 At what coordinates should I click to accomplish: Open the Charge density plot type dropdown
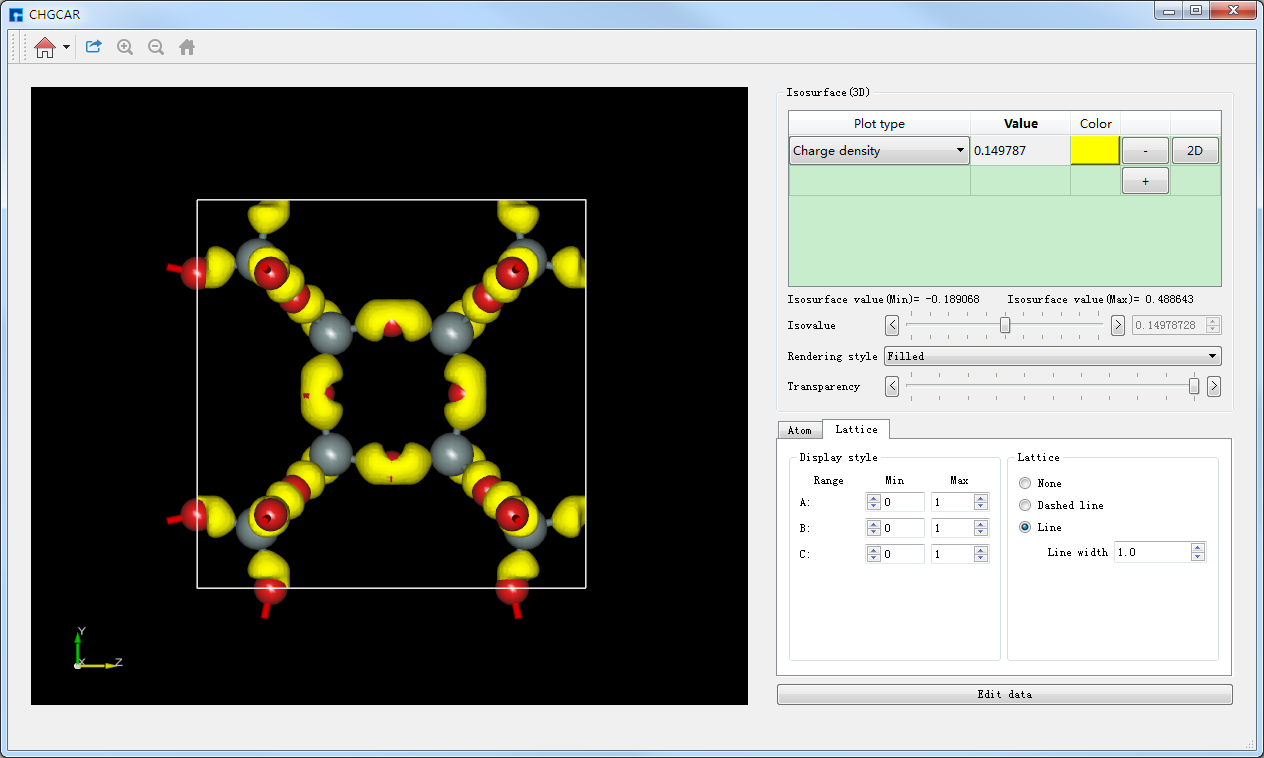[x=959, y=150]
